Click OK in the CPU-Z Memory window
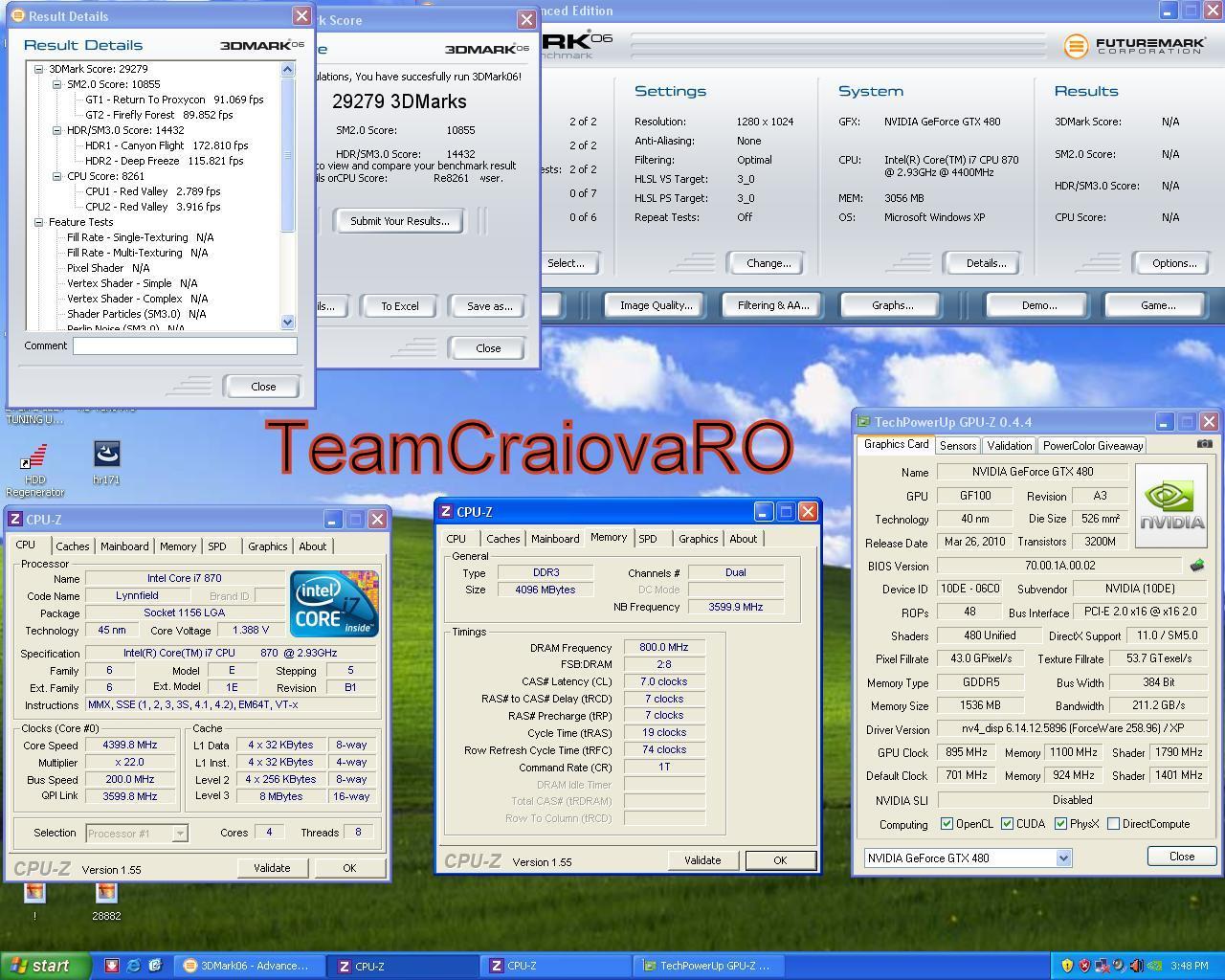Viewport: 1225px width, 980px height. coord(780,860)
